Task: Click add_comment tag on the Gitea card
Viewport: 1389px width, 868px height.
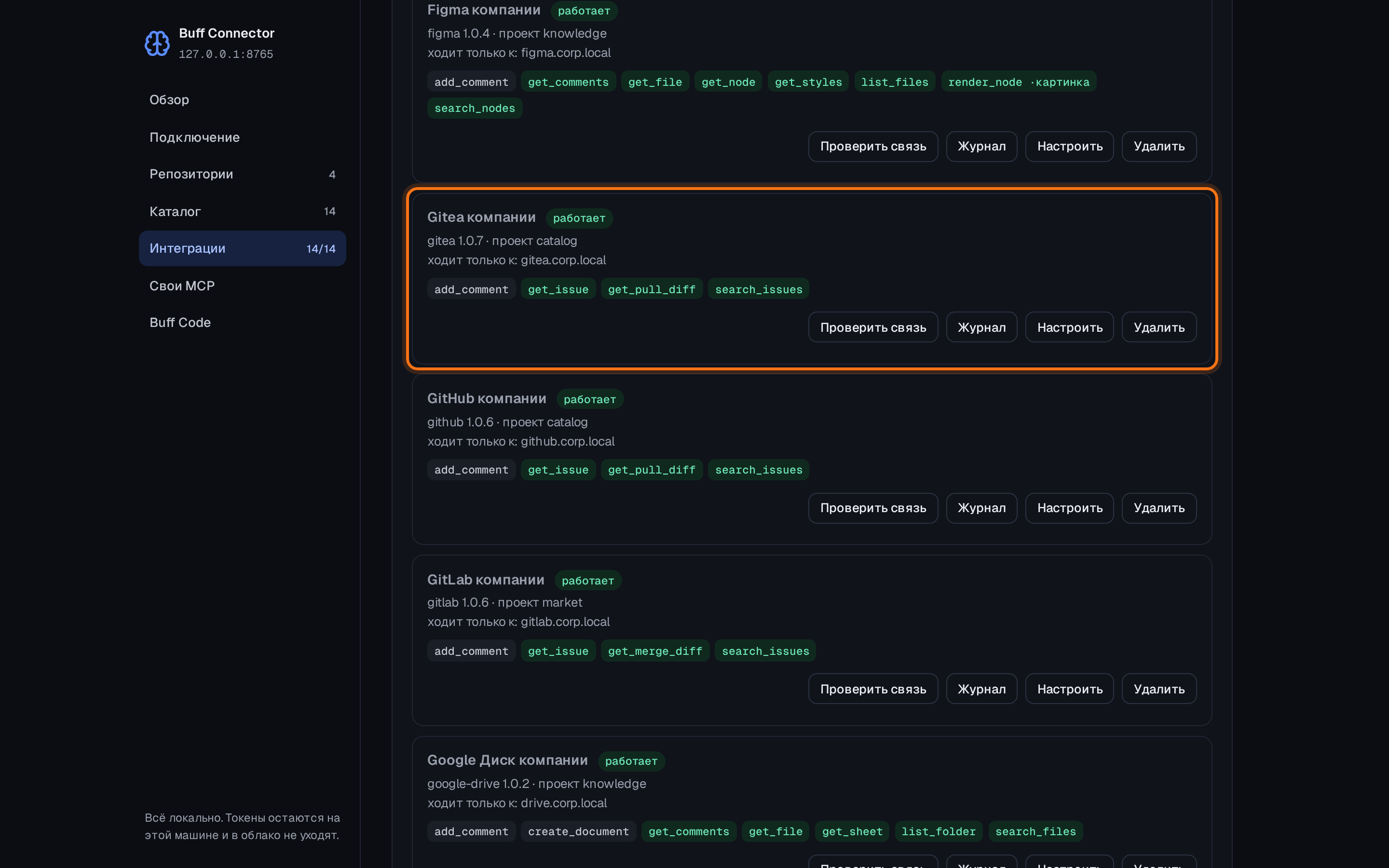Action: click(471, 289)
